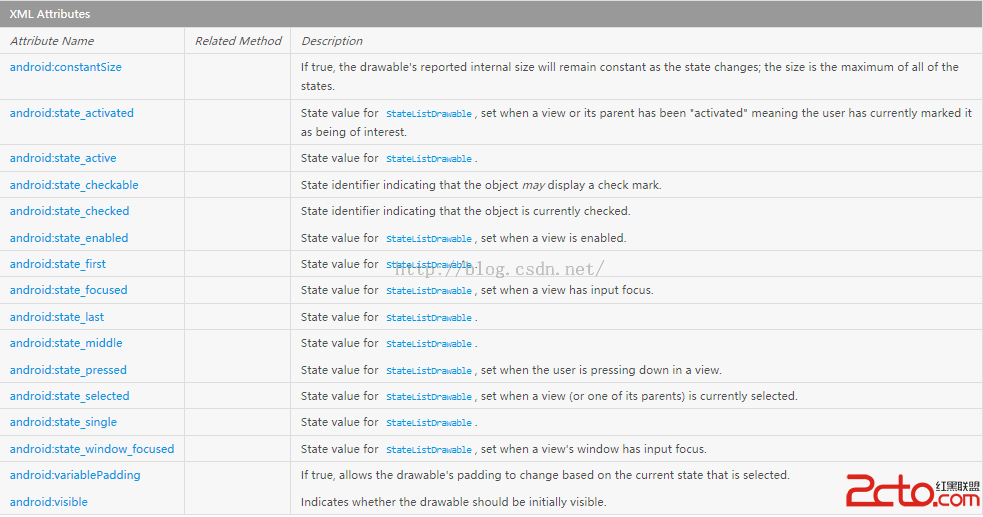Click the android:state_checked attribute
The width and height of the screenshot is (983, 517).
coord(70,211)
